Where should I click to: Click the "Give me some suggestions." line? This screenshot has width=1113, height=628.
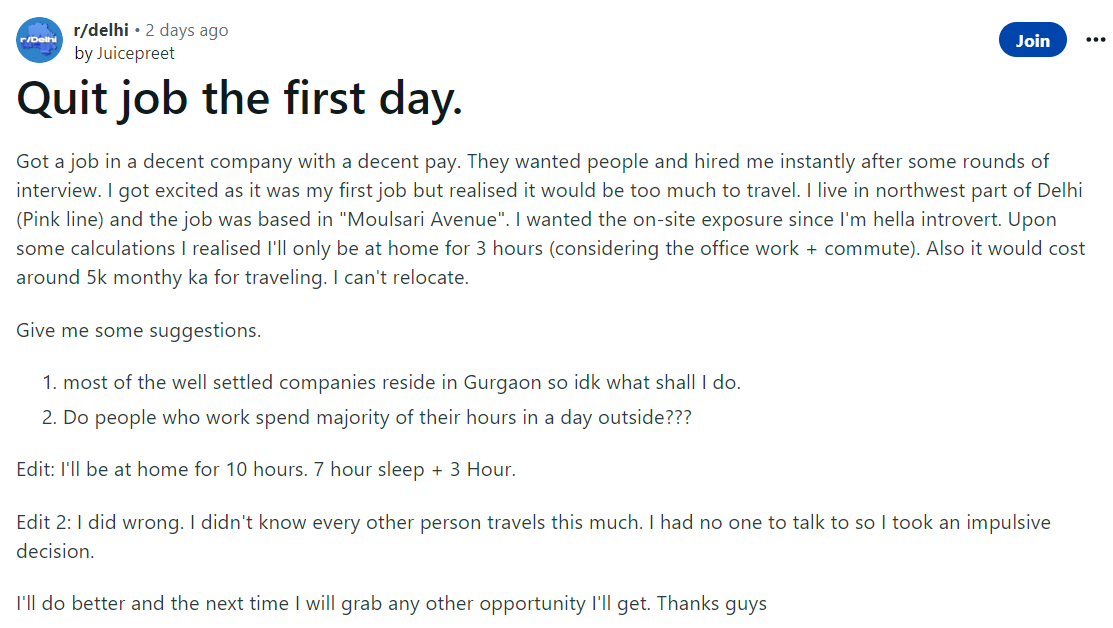click(x=139, y=330)
